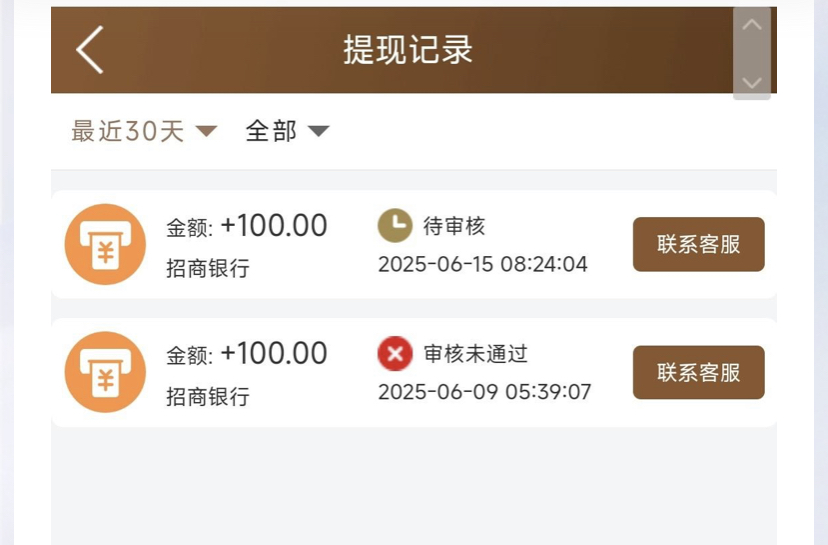This screenshot has width=828, height=545.
Task: Tap the withdrawal icon of the 06-15 record
Action: 105,245
